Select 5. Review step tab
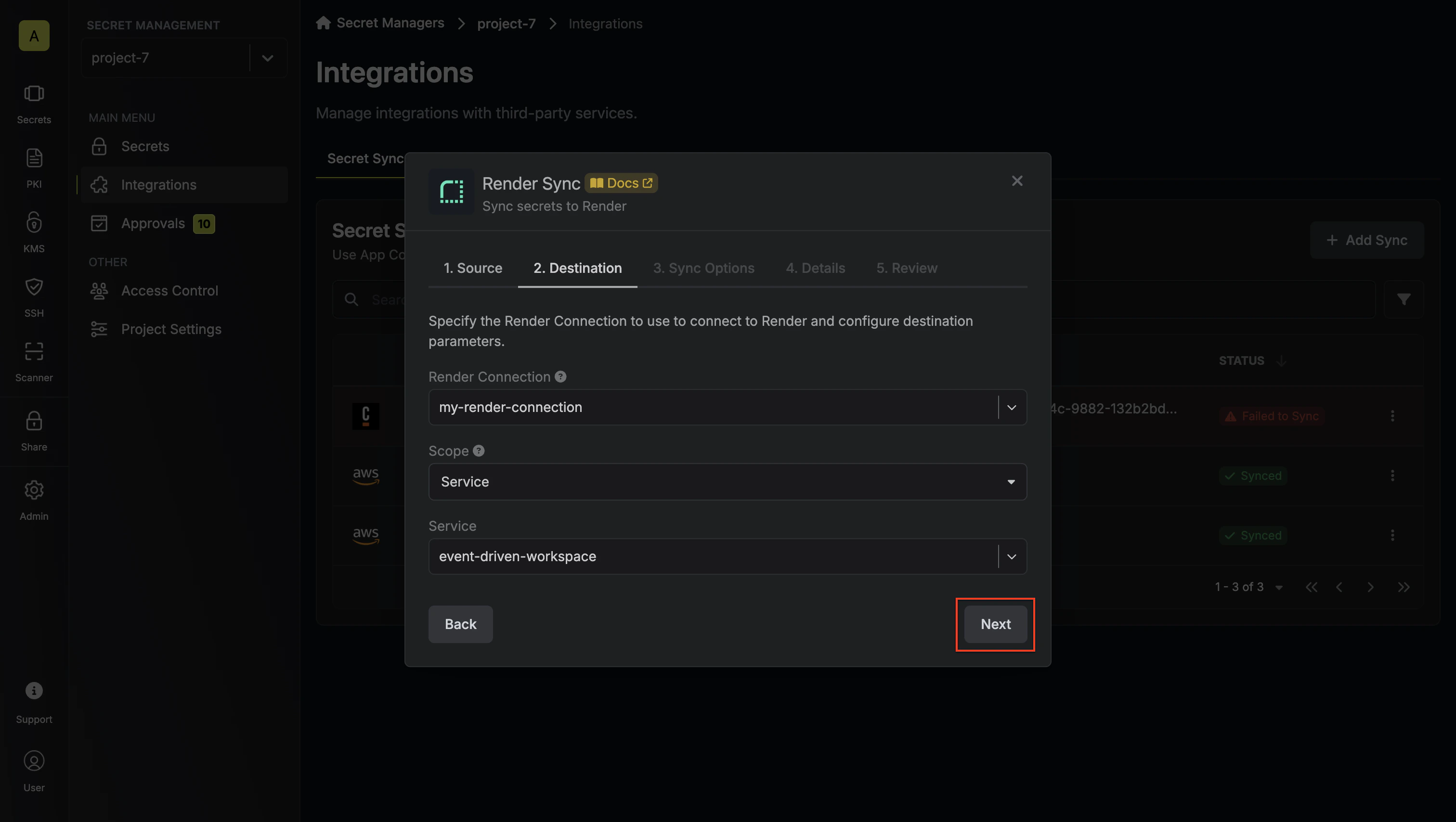This screenshot has width=1456, height=822. coord(907,268)
